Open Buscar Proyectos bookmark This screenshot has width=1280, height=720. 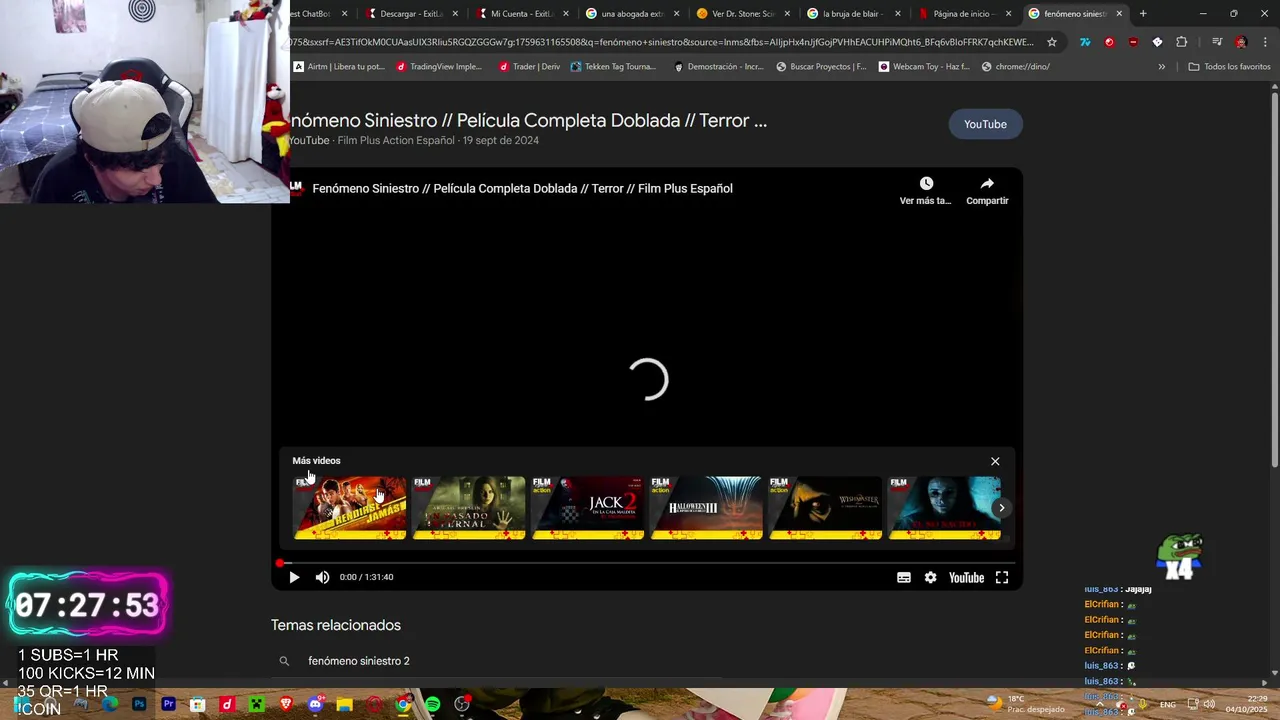(821, 67)
